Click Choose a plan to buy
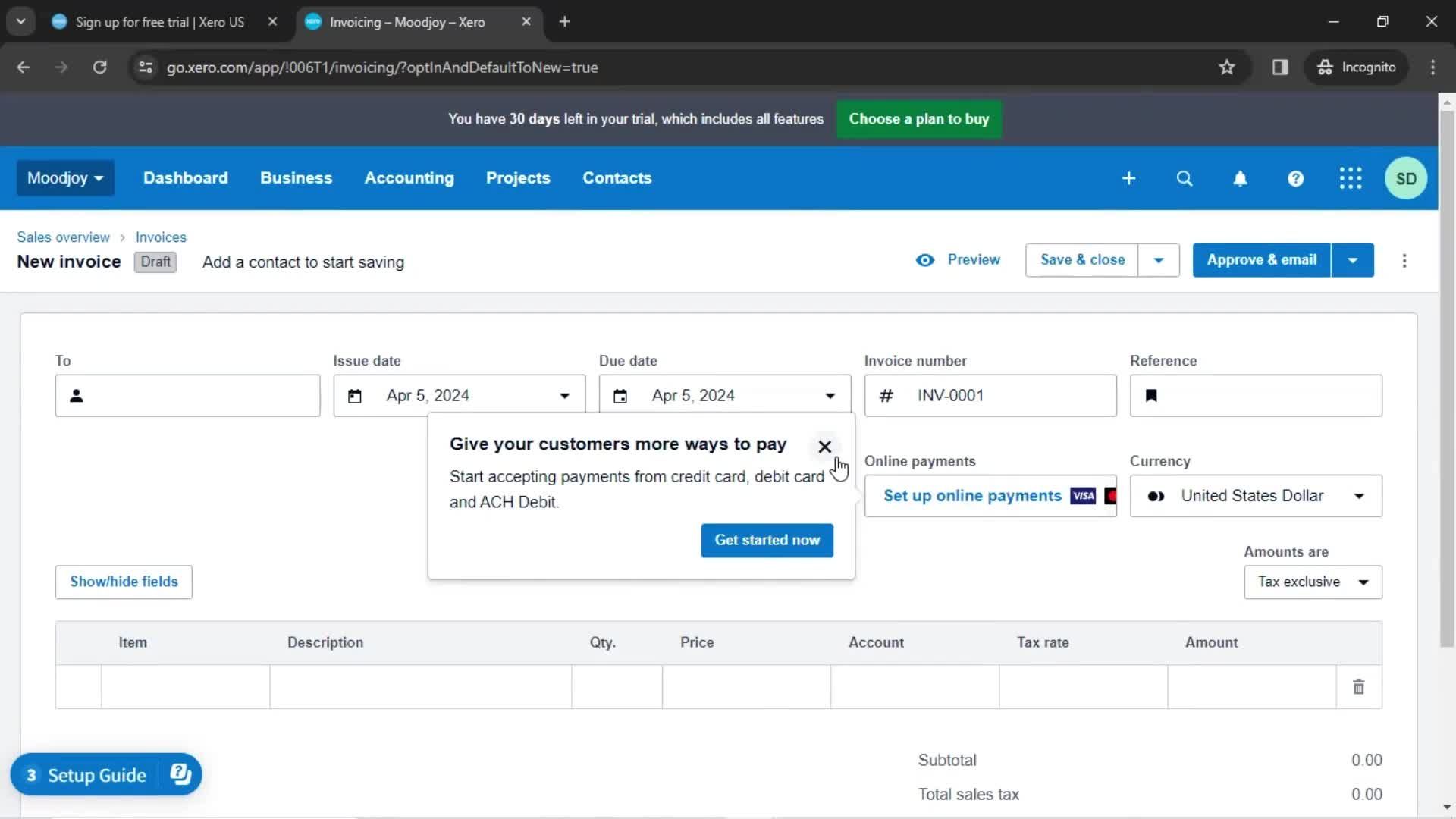 918,119
